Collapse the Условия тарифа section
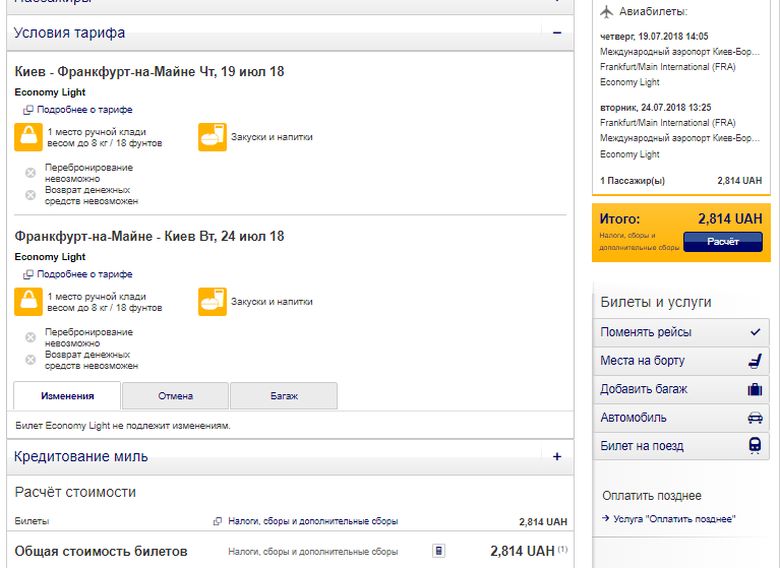The image size is (780, 568). pyautogui.click(x=557, y=33)
